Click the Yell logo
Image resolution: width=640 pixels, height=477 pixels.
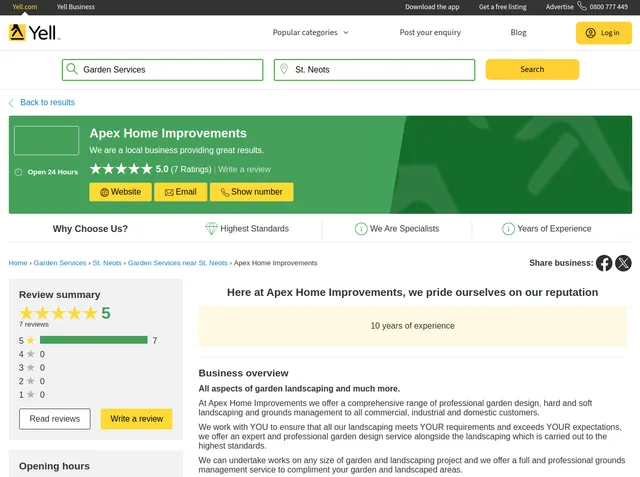tap(35, 33)
